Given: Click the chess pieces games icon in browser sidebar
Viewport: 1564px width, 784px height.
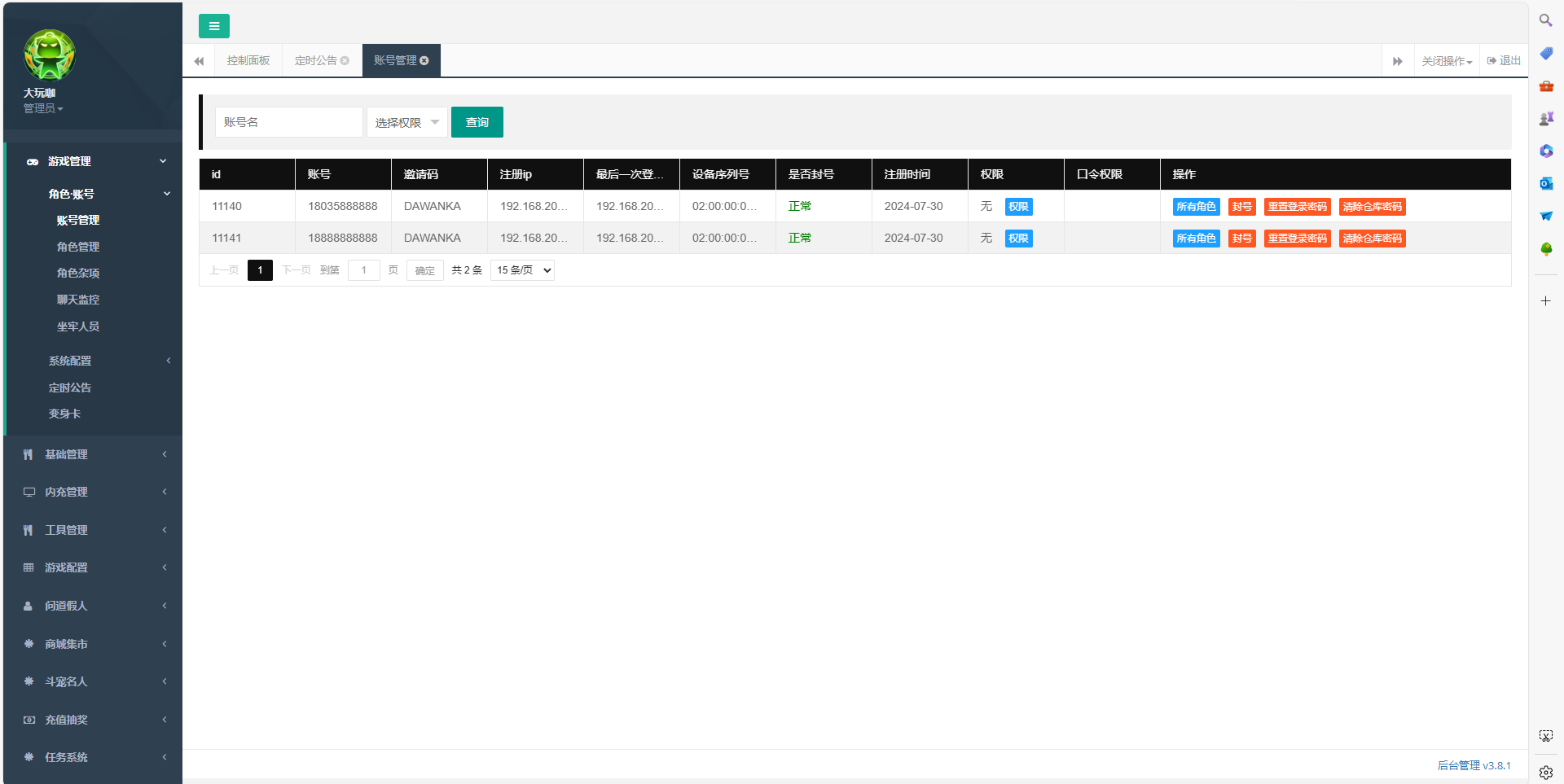Looking at the screenshot, I should [1545, 118].
